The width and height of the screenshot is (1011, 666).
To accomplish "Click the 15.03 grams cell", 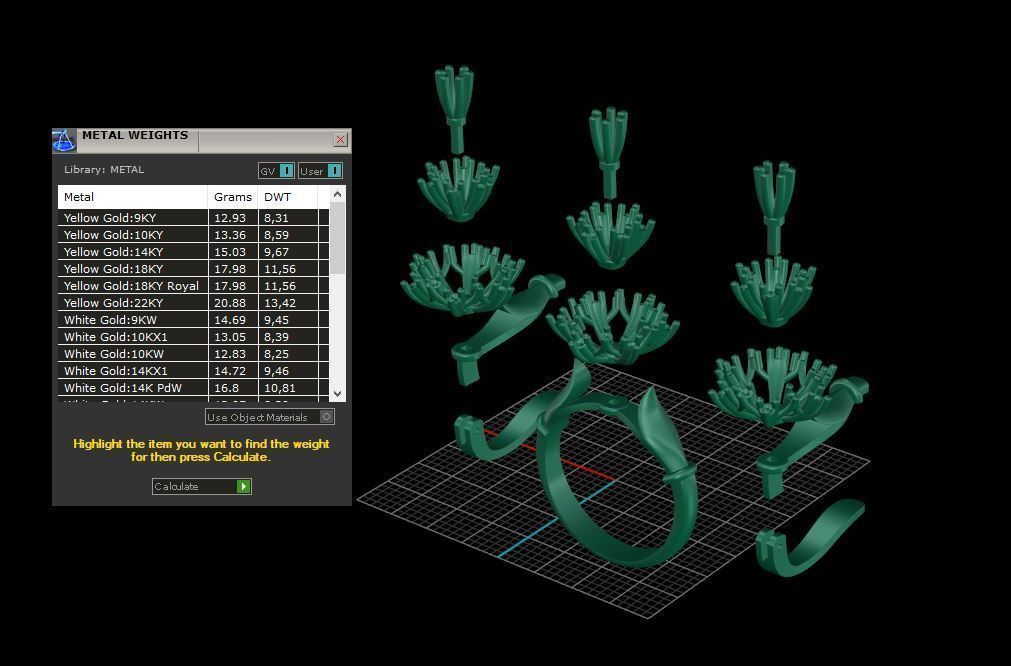I will pos(233,252).
